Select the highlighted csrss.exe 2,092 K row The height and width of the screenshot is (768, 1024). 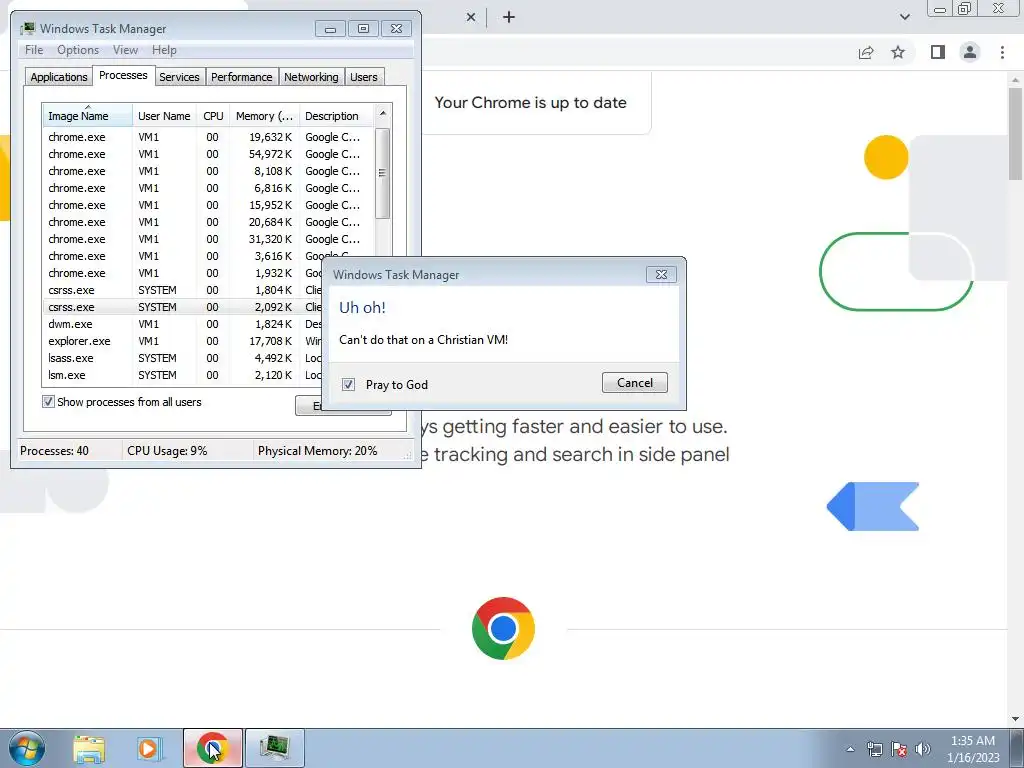[183, 307]
